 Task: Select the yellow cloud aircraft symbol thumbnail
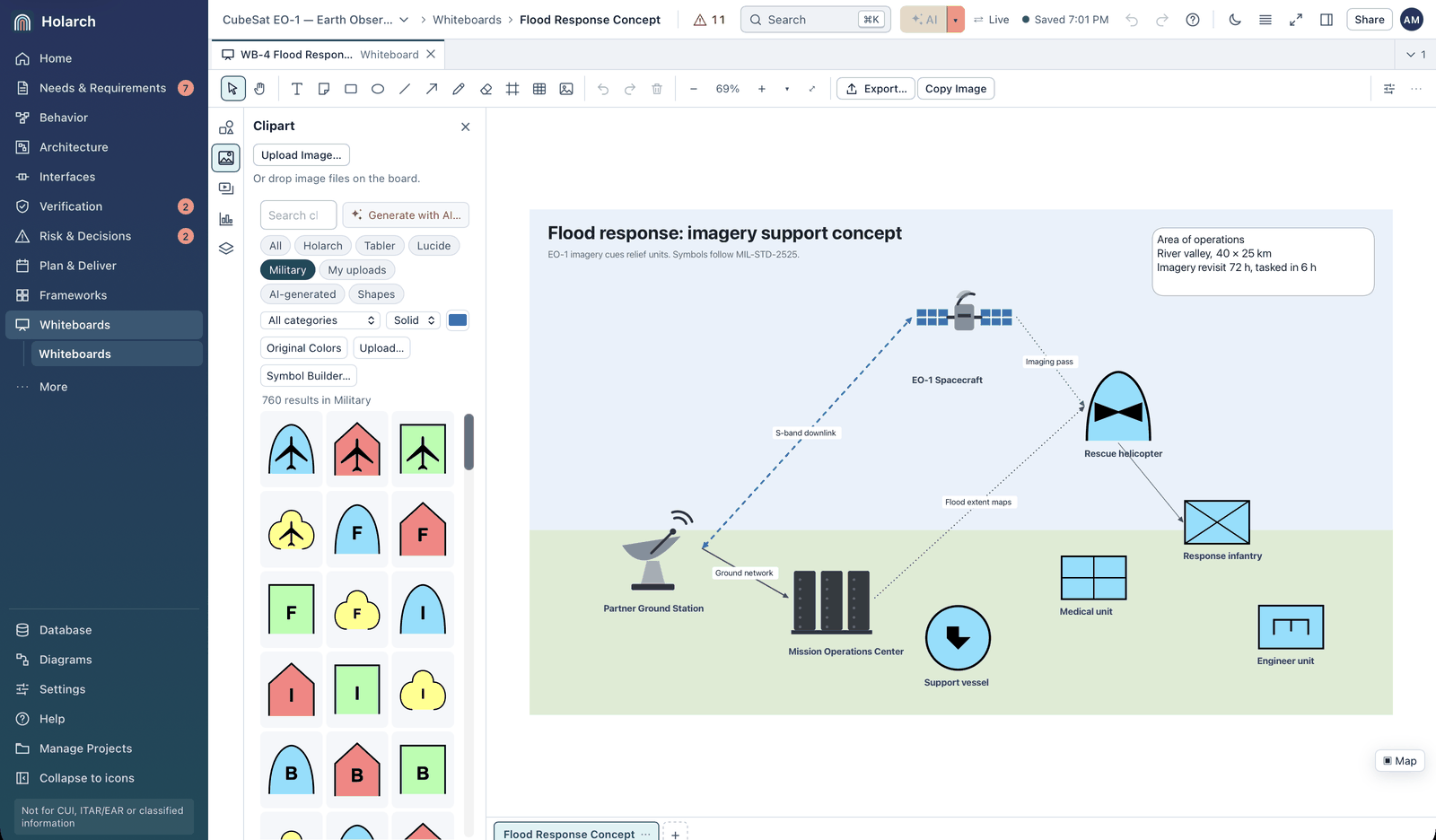(x=292, y=529)
